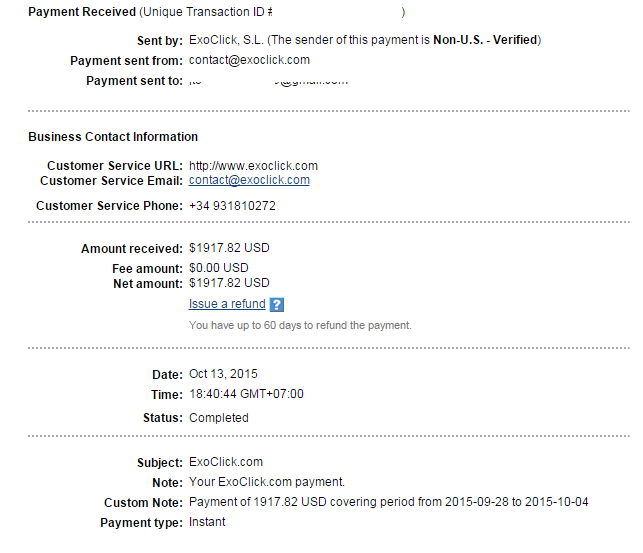Click the Issue a refund link
This screenshot has width=643, height=553.
point(227,304)
